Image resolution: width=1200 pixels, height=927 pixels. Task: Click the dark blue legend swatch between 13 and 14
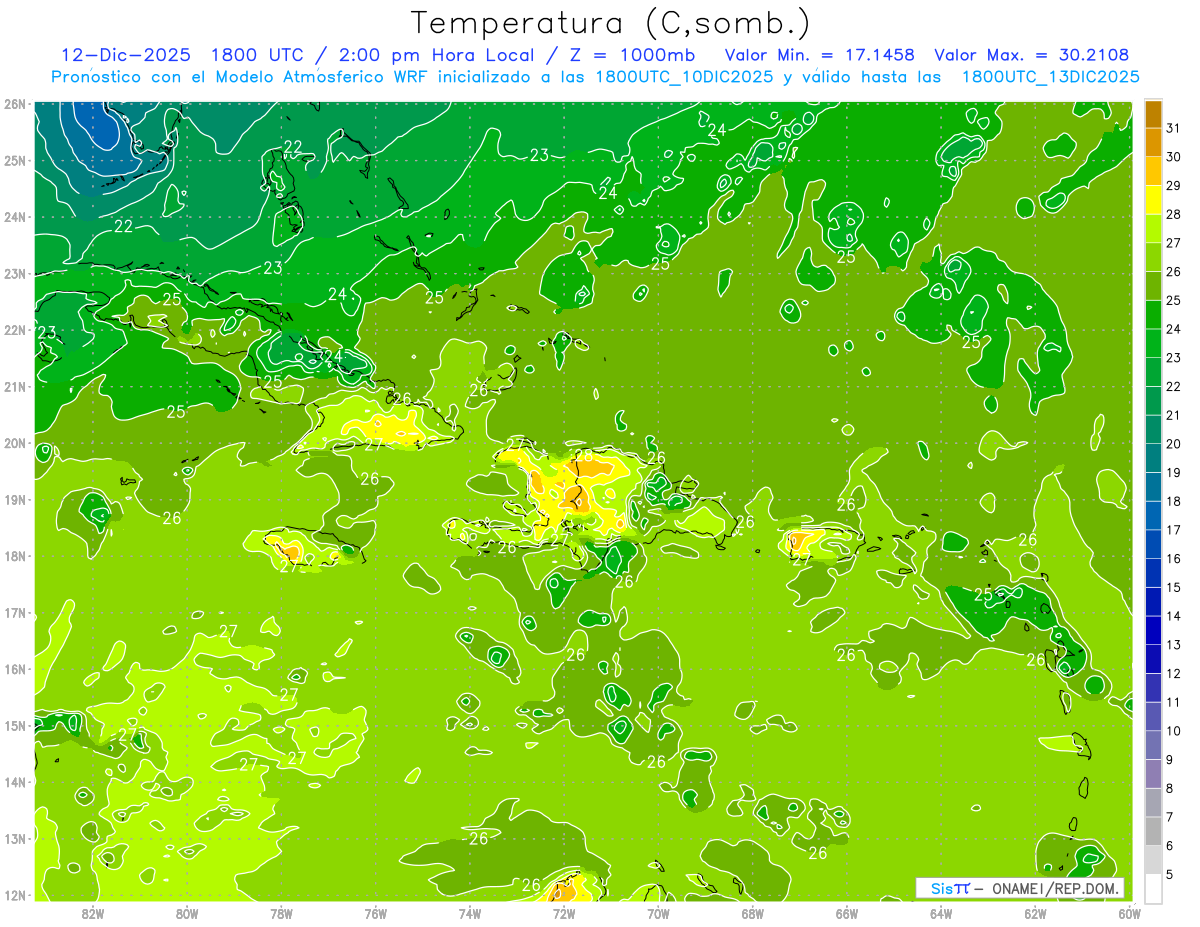[1153, 630]
